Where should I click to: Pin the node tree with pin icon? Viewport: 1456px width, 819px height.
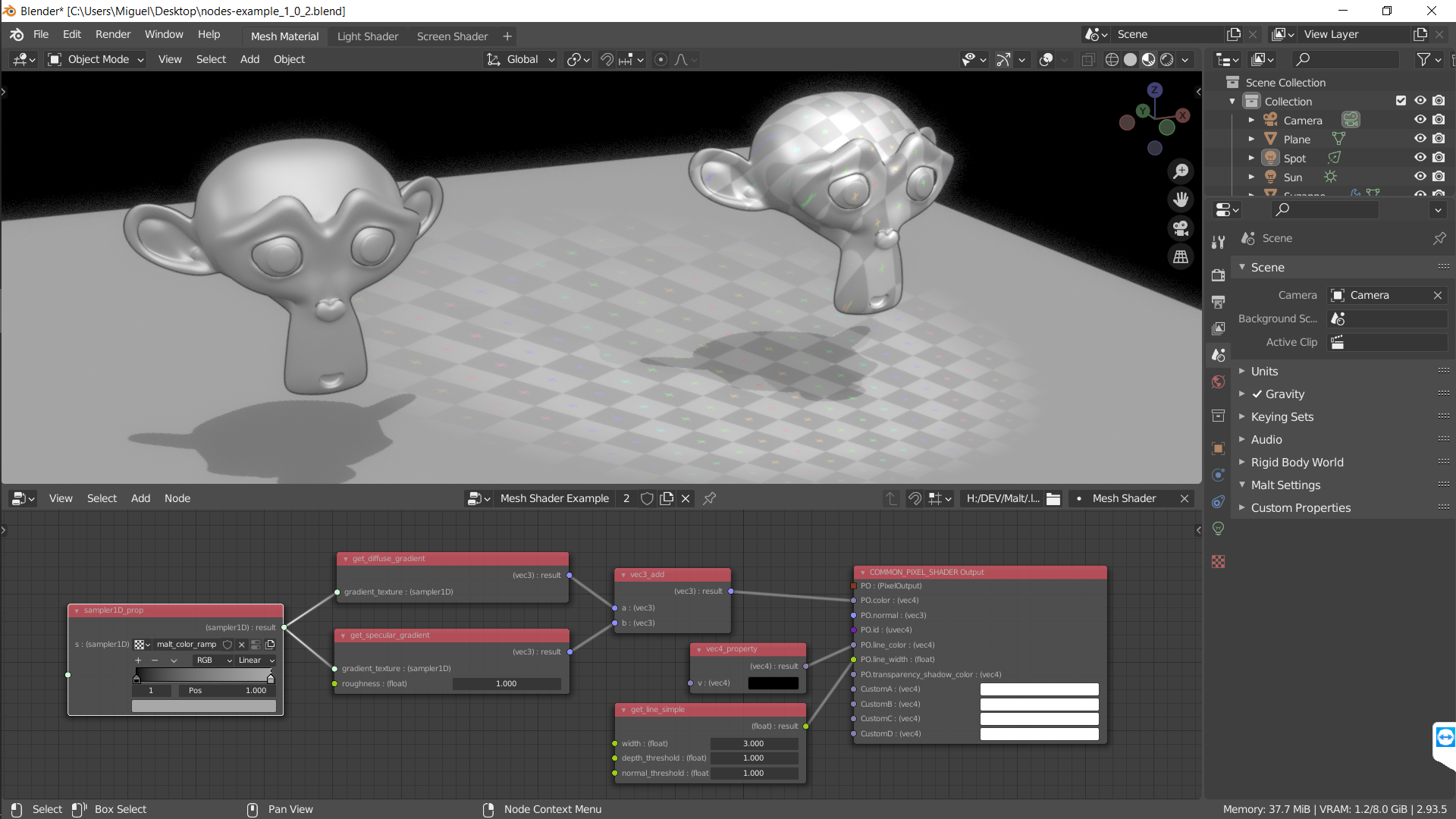click(710, 498)
